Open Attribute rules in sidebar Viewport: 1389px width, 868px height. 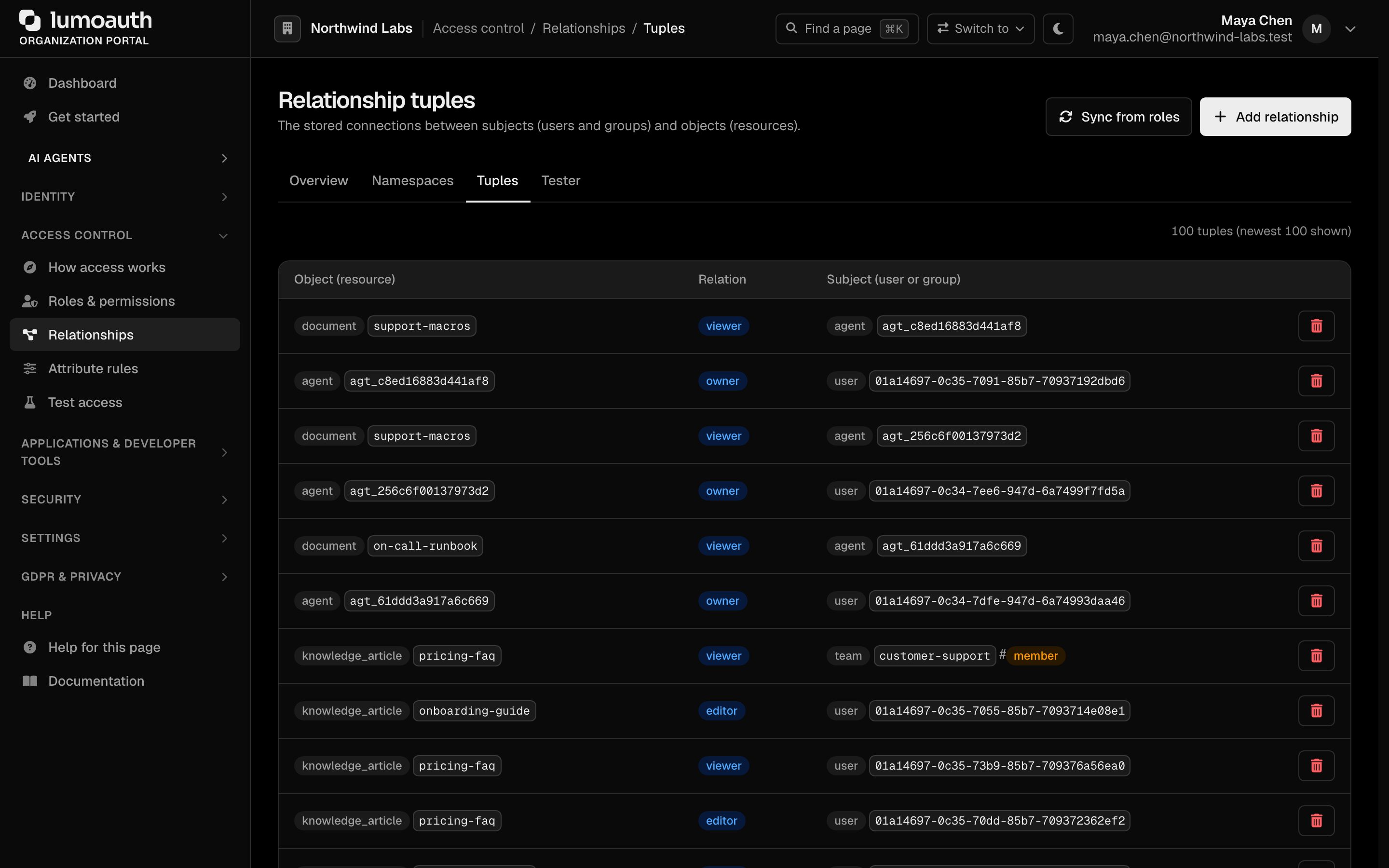point(124,368)
